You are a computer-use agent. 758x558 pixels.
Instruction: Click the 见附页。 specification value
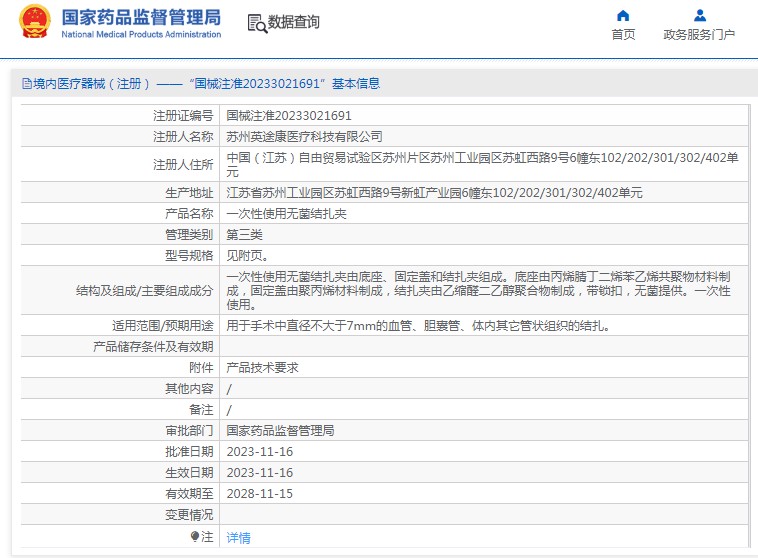247,256
